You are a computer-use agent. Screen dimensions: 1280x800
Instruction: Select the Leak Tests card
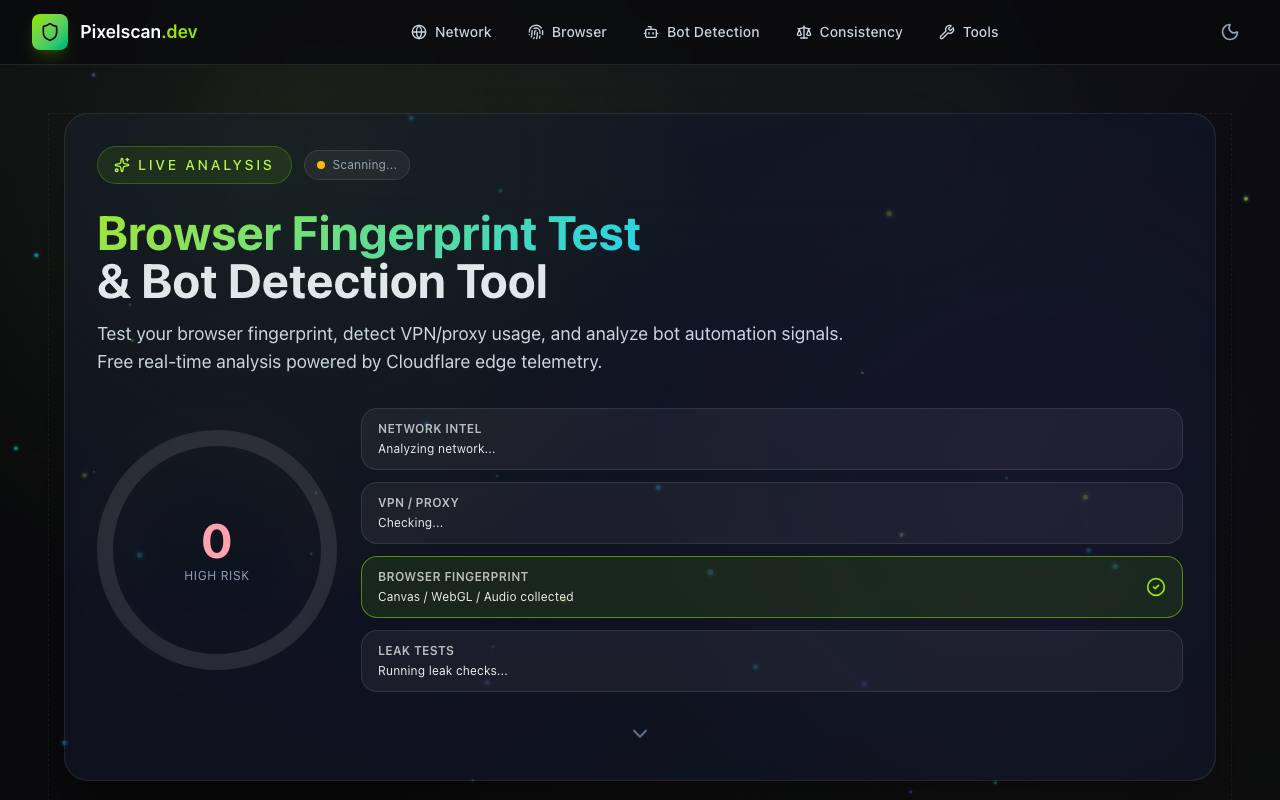click(x=772, y=661)
